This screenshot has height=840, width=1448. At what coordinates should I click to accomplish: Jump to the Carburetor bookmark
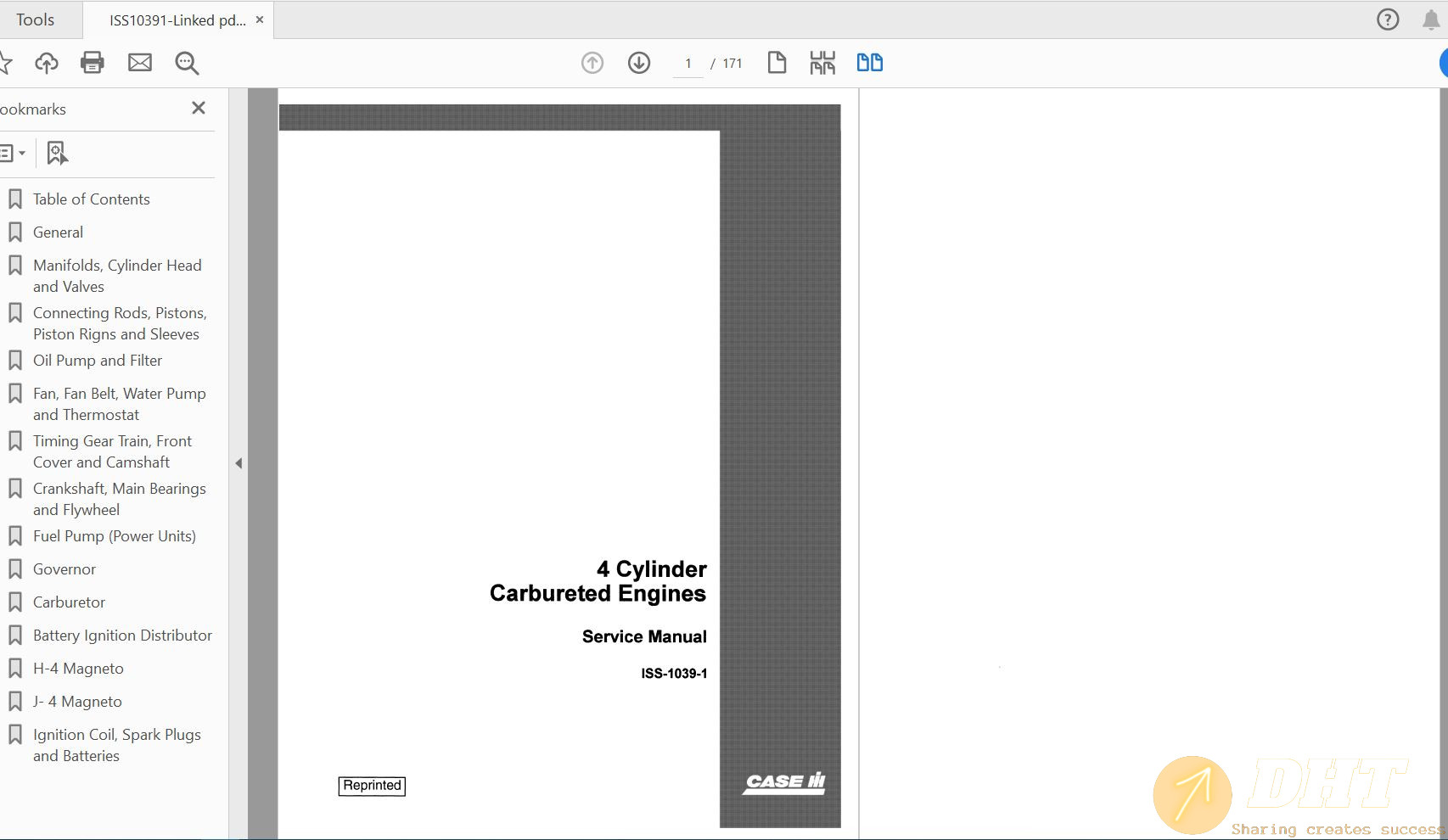[69, 602]
